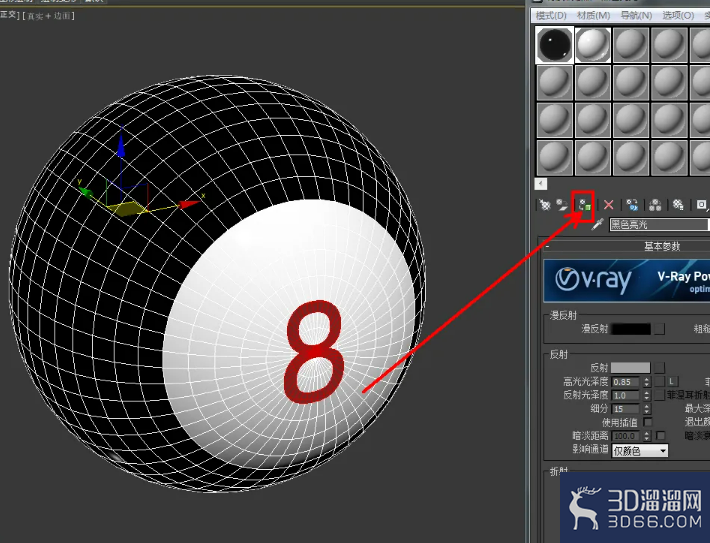The height and width of the screenshot is (543, 710).
Task: Click the [真实 + 边面] shading label
Action: pos(48,16)
